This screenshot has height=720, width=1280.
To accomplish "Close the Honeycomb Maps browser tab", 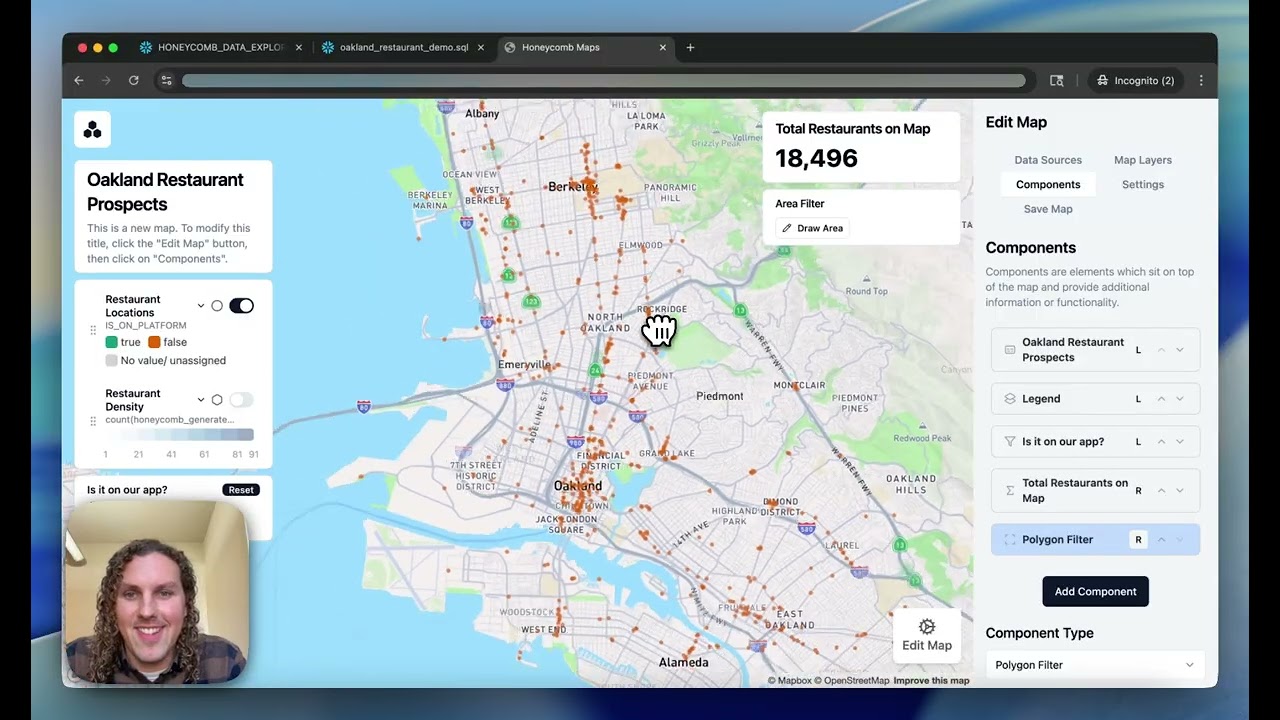I will tap(662, 47).
